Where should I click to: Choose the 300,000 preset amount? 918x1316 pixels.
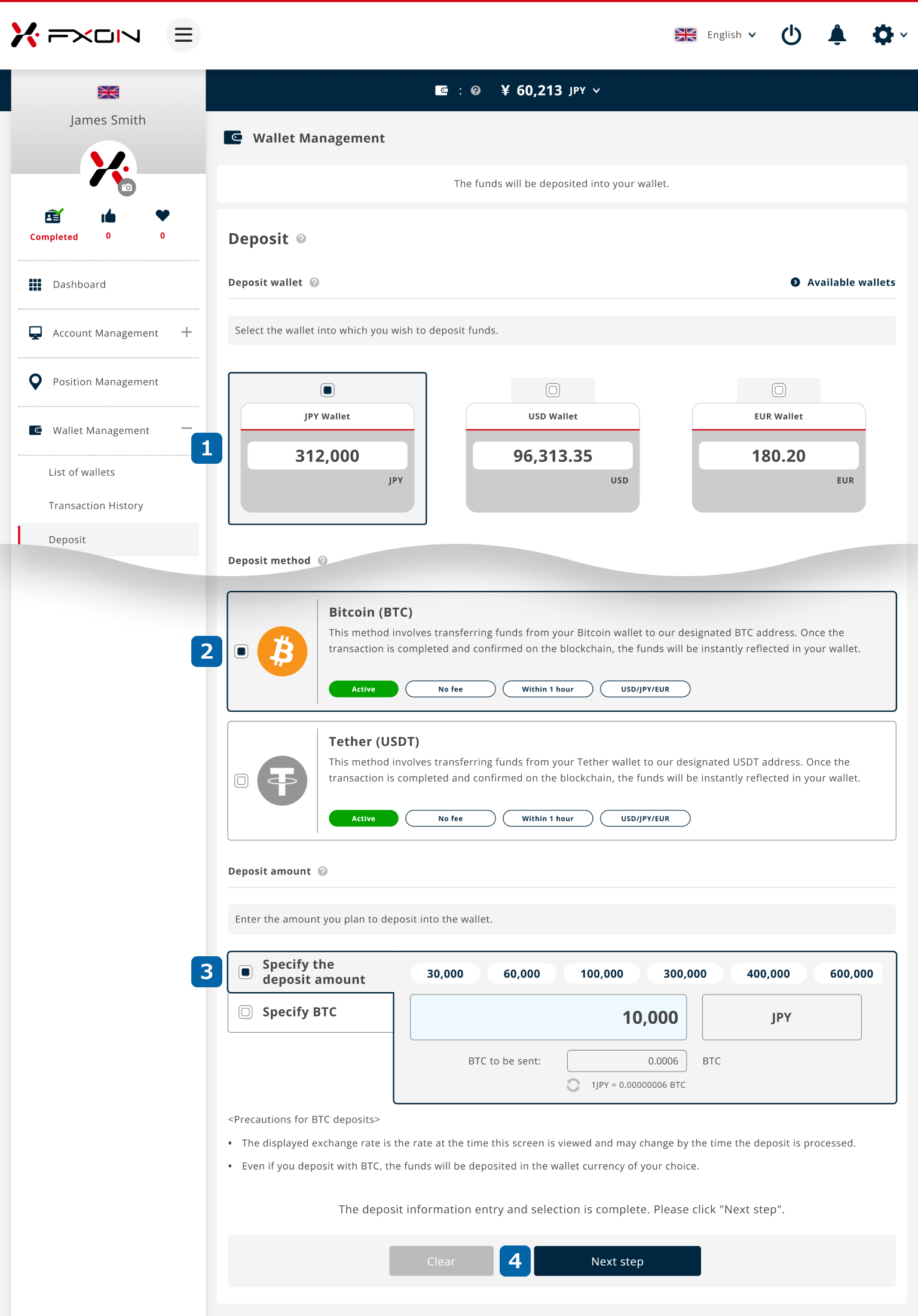tap(685, 974)
